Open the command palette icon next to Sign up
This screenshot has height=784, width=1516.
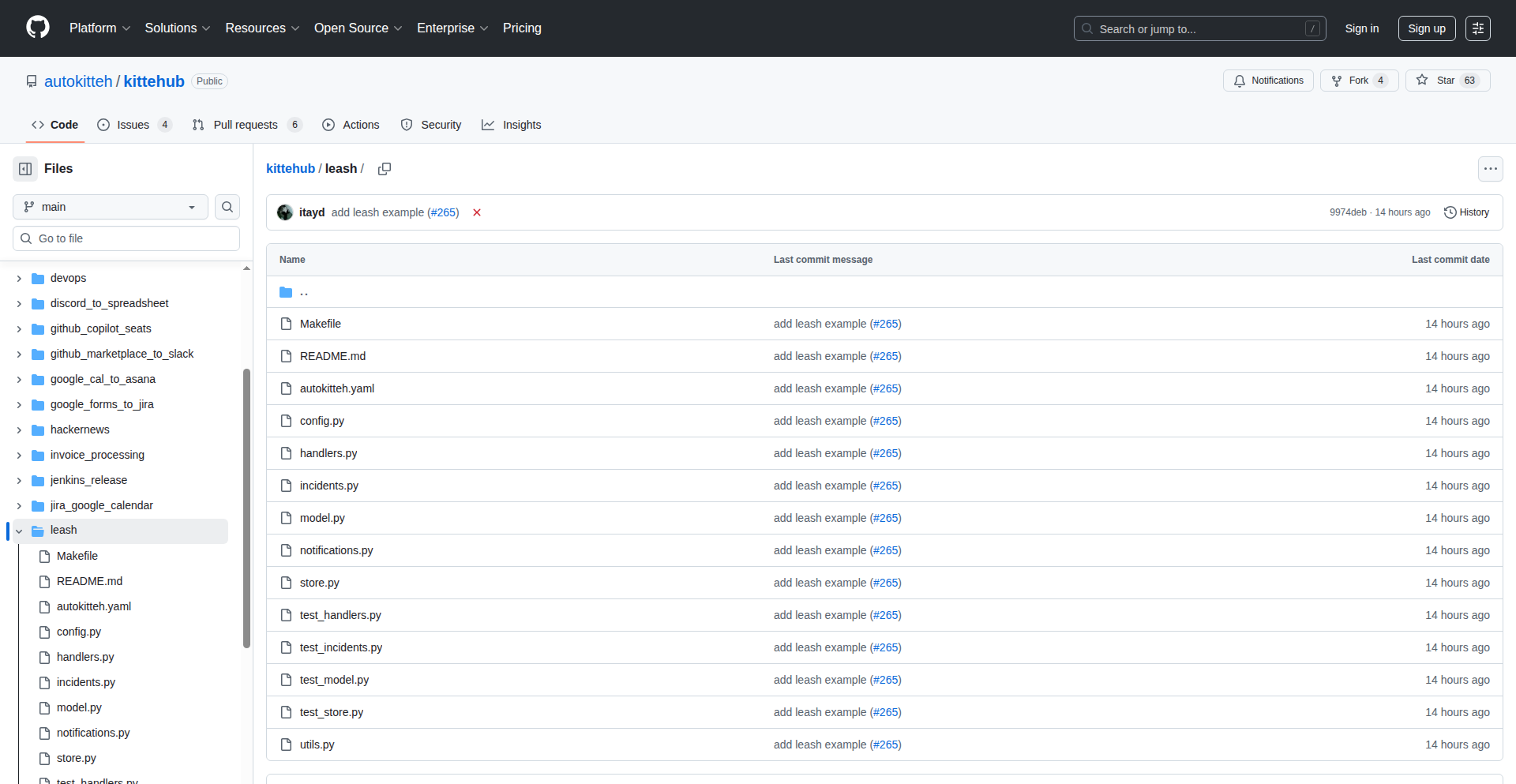(x=1477, y=28)
